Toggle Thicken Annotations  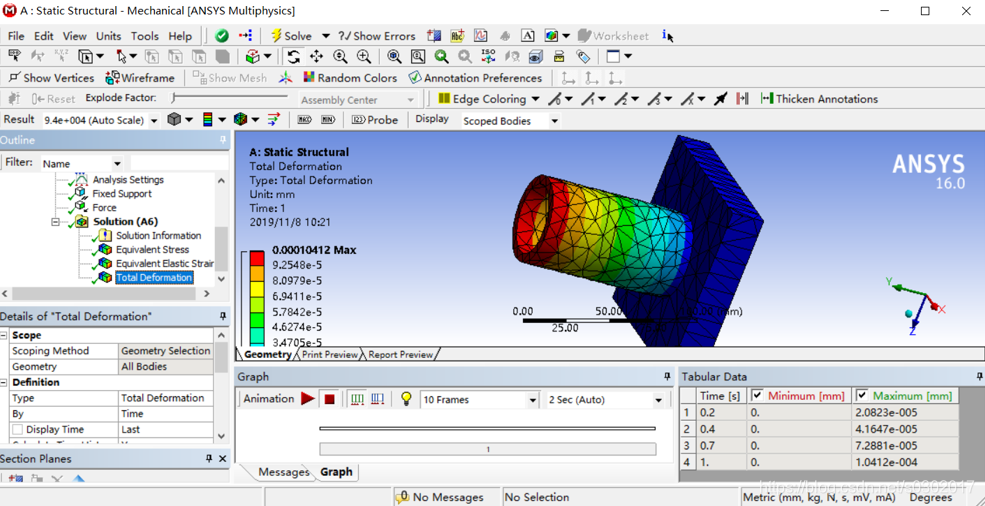coord(819,99)
